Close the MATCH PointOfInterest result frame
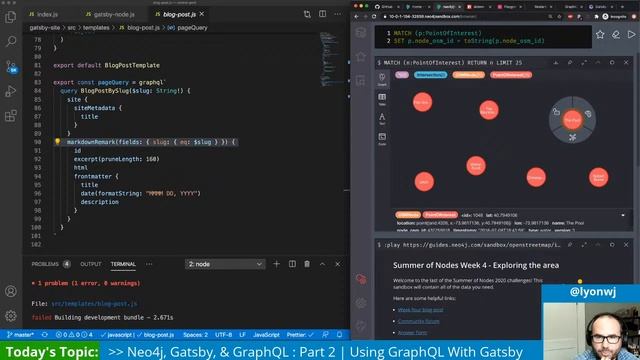The image size is (640, 360). (x=626, y=62)
